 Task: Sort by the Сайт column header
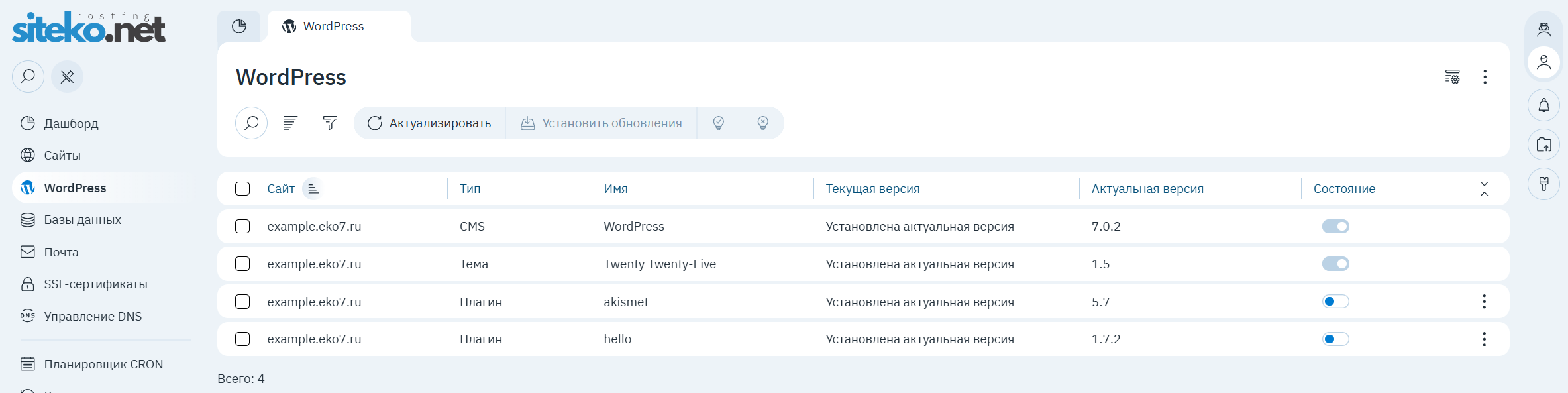coord(281,189)
